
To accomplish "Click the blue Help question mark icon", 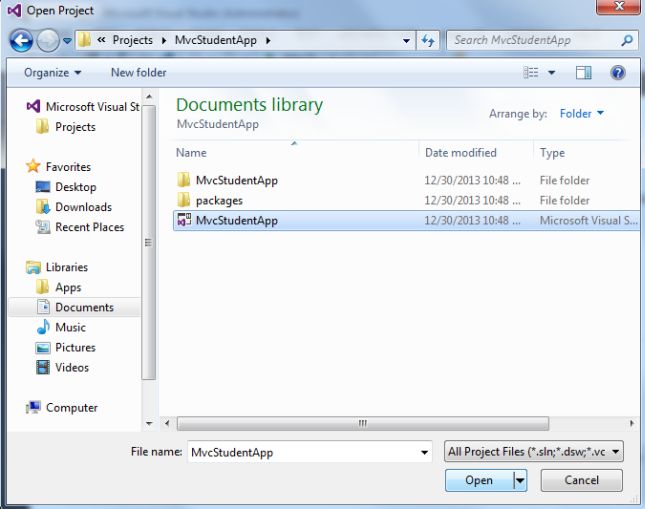I will pyautogui.click(x=618, y=73).
